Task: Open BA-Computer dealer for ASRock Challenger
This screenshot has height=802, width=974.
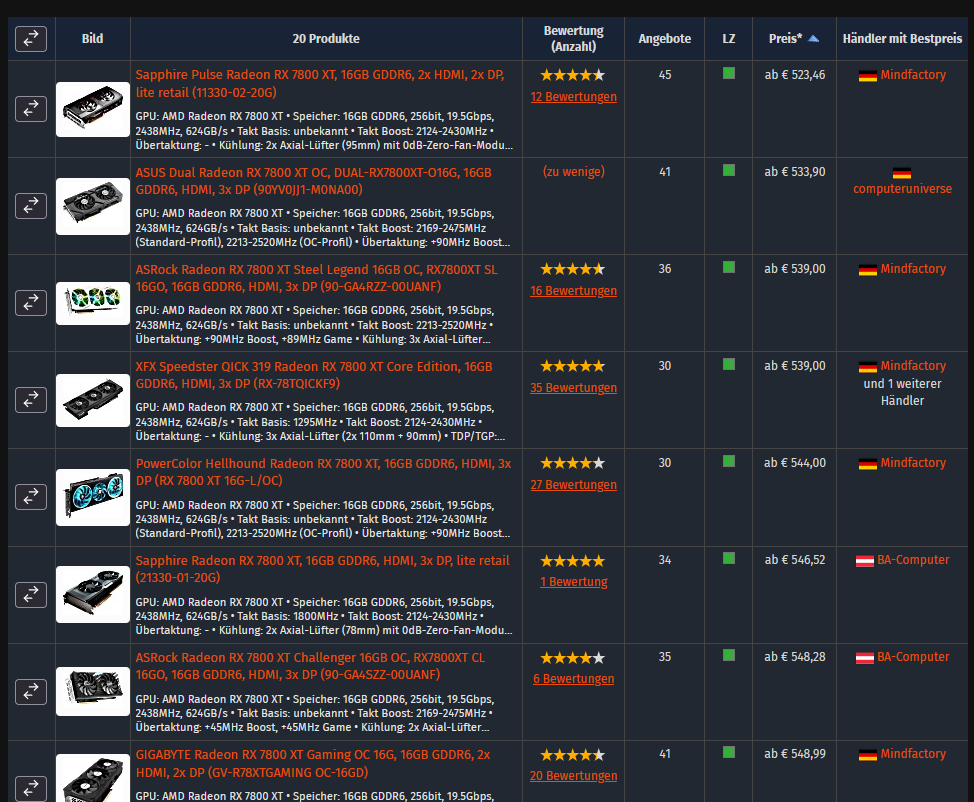Action: click(x=913, y=657)
